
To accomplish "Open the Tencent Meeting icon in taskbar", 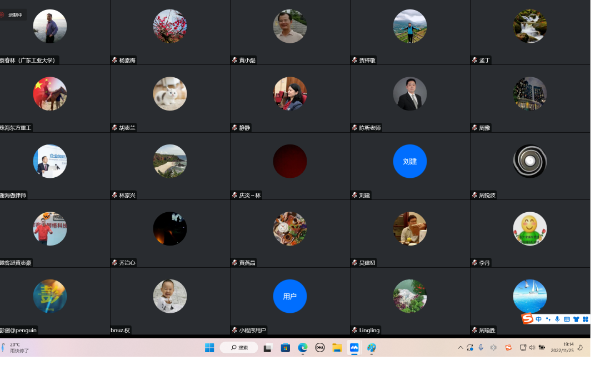I will (x=354, y=347).
